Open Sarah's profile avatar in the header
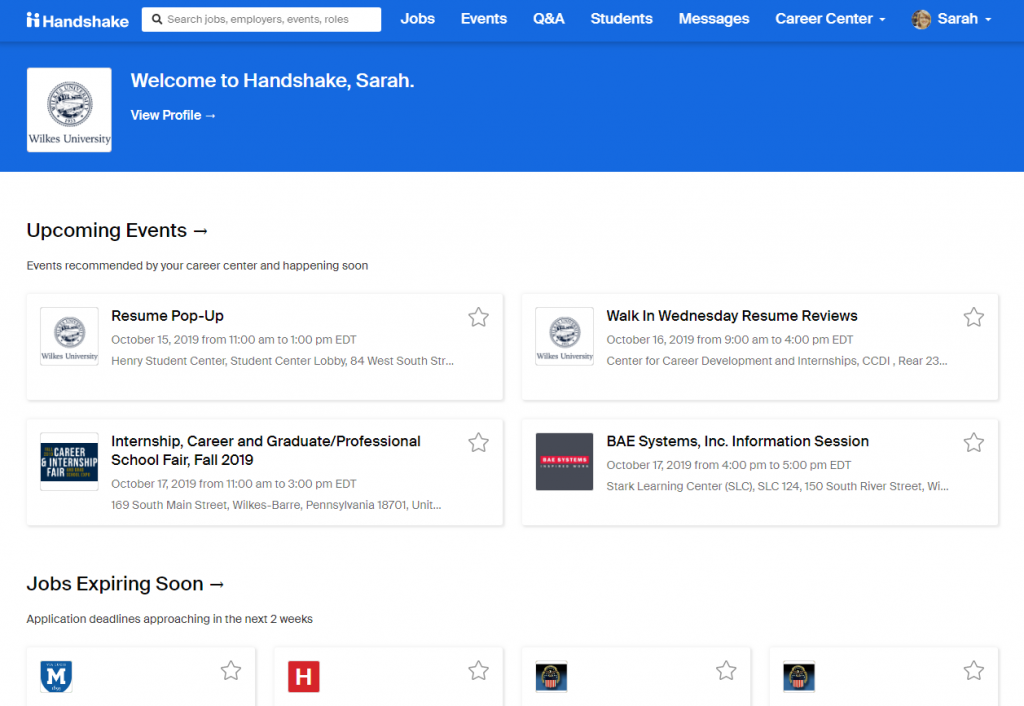The image size is (1024, 706). click(x=921, y=20)
